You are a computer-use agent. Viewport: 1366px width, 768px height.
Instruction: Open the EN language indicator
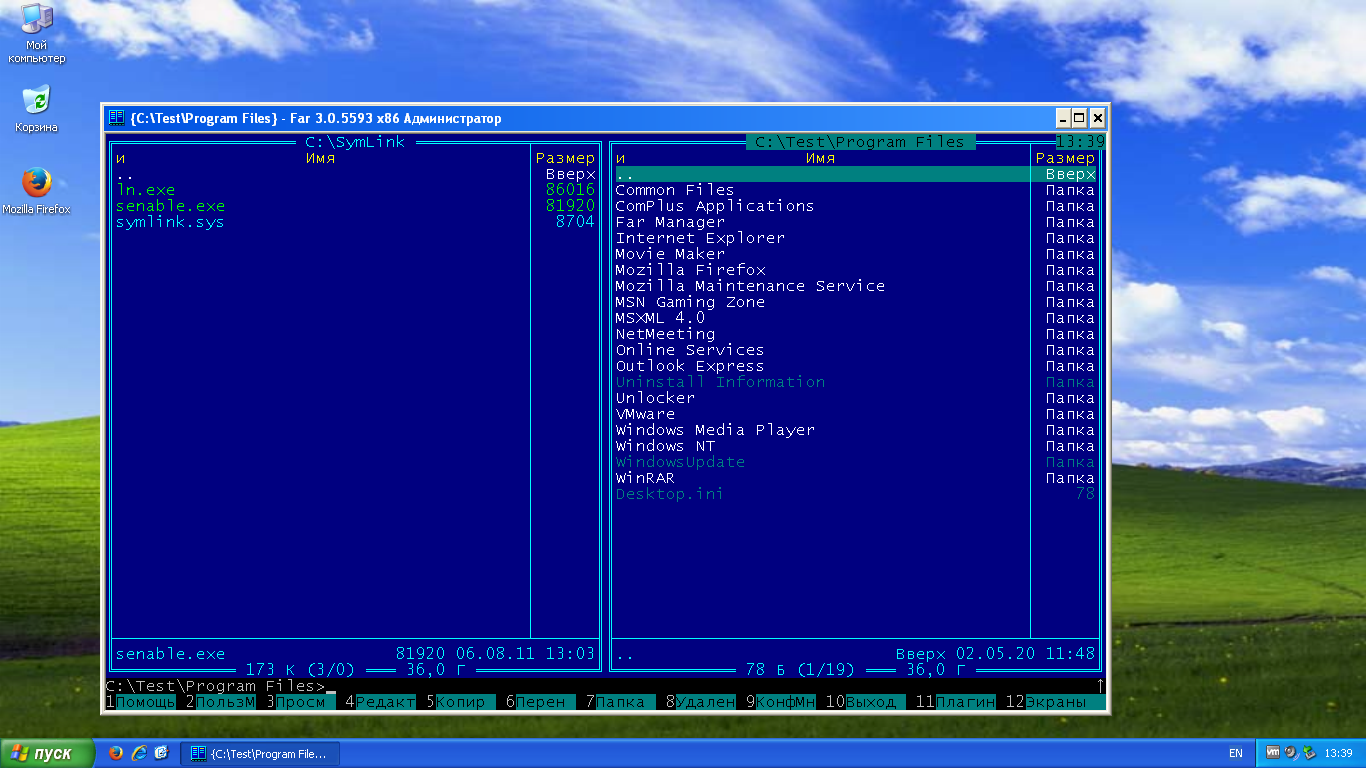[x=1236, y=753]
